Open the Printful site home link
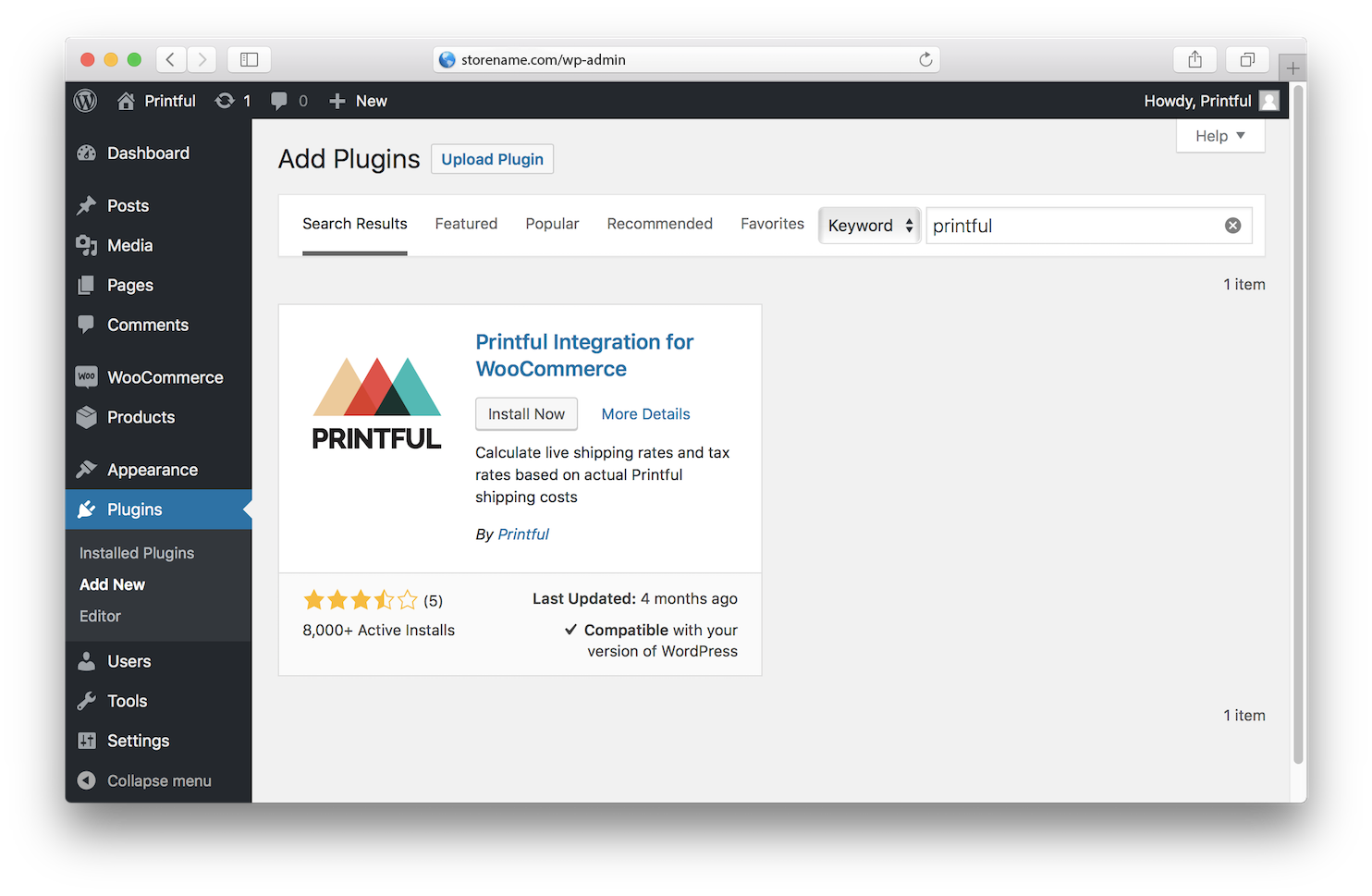The width and height of the screenshot is (1372, 896). tap(156, 101)
